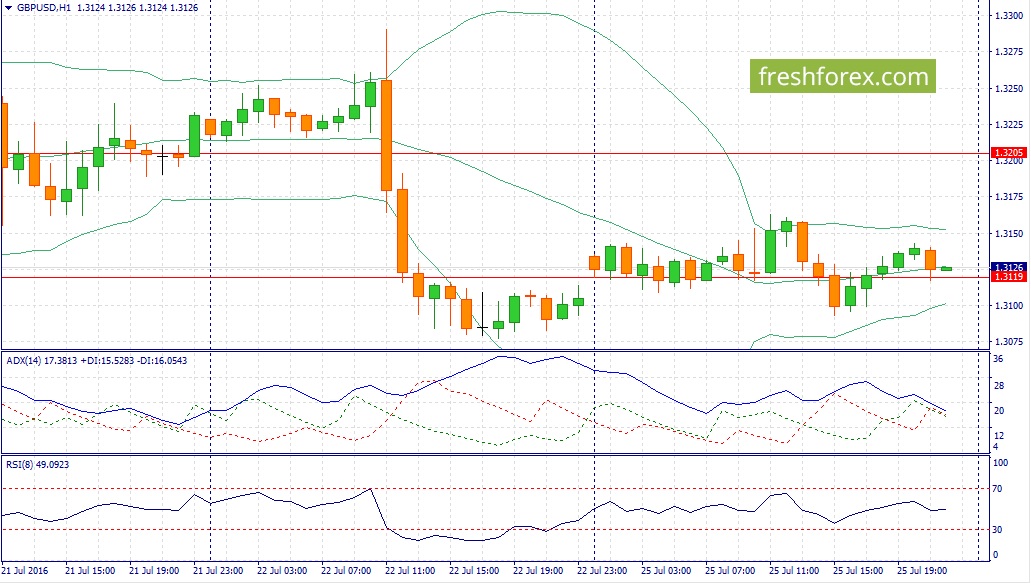Click the 22 Jul 19:00 time label
Viewport: 1031px width, 583px height.
[538, 571]
